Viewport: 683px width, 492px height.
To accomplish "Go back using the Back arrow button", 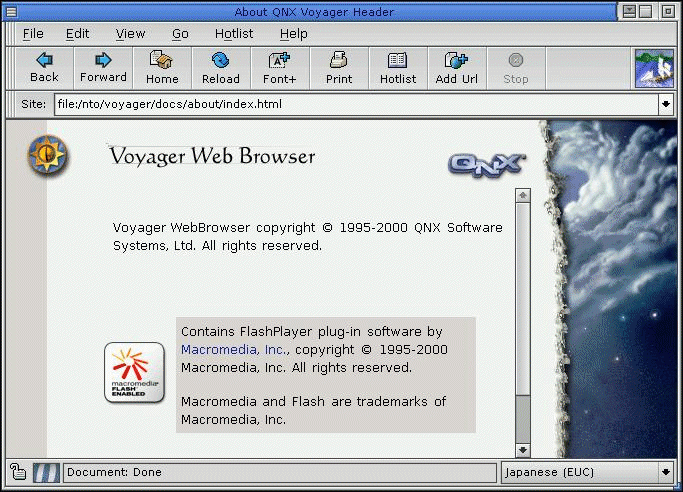I will click(44, 68).
